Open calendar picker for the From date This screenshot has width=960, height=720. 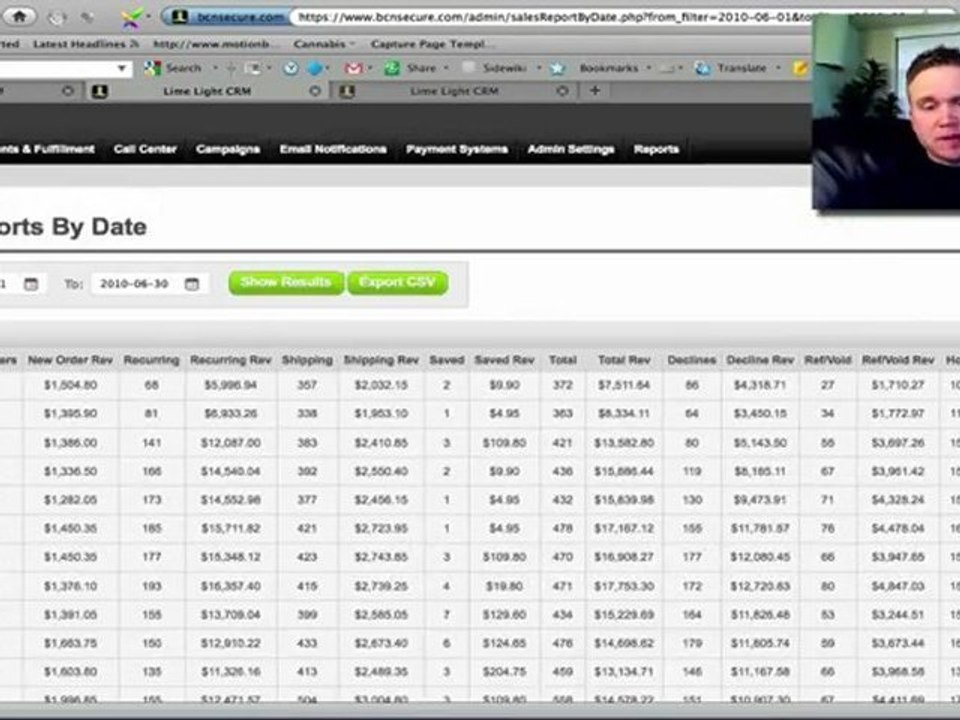(31, 283)
